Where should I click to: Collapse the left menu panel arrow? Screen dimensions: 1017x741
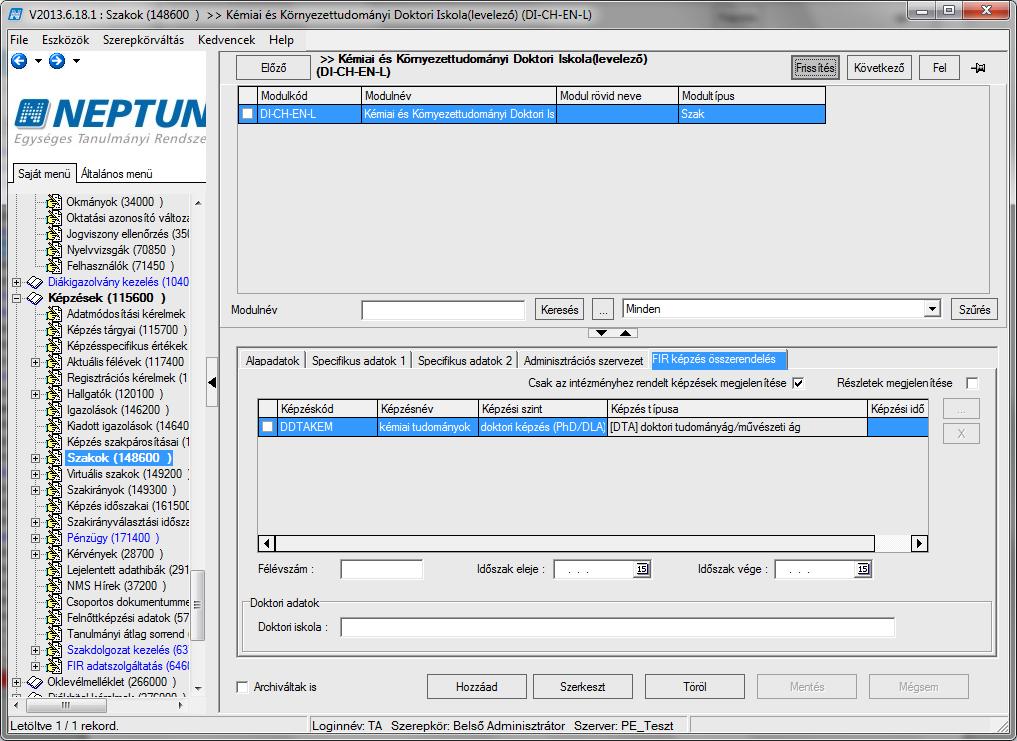pyautogui.click(x=212, y=382)
